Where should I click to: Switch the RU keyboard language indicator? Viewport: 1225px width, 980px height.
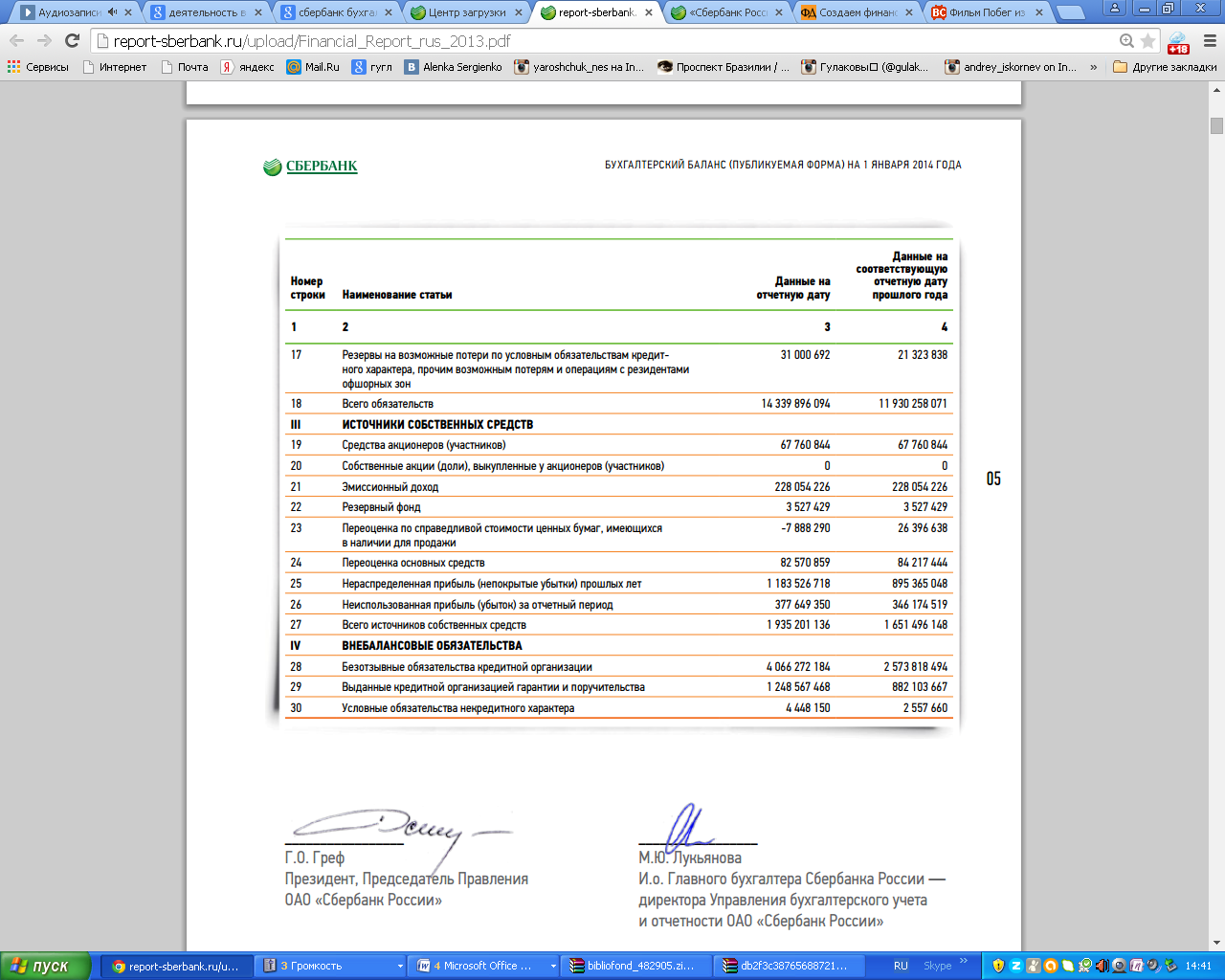(x=901, y=966)
